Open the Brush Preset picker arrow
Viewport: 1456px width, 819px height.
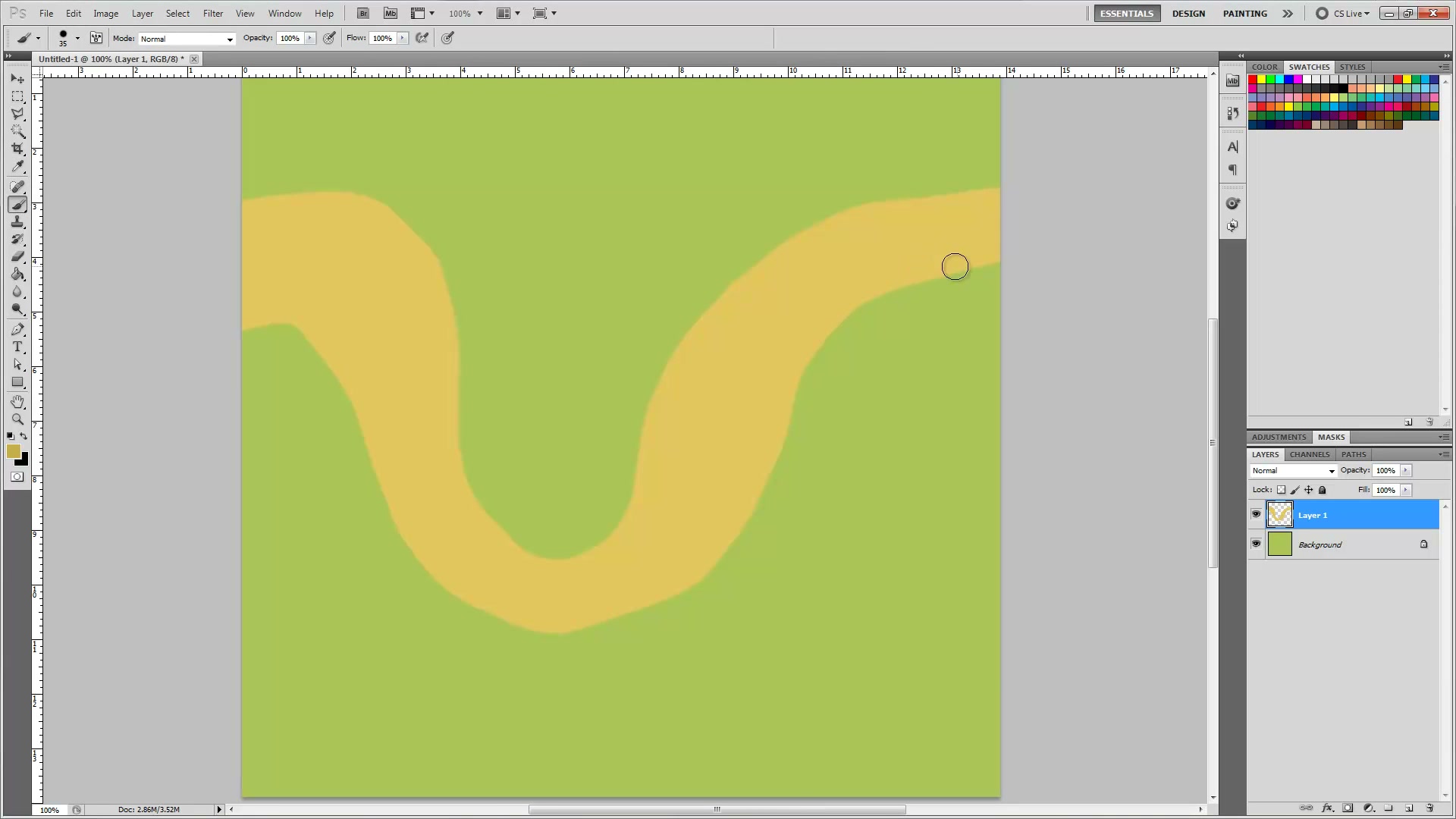[77, 38]
